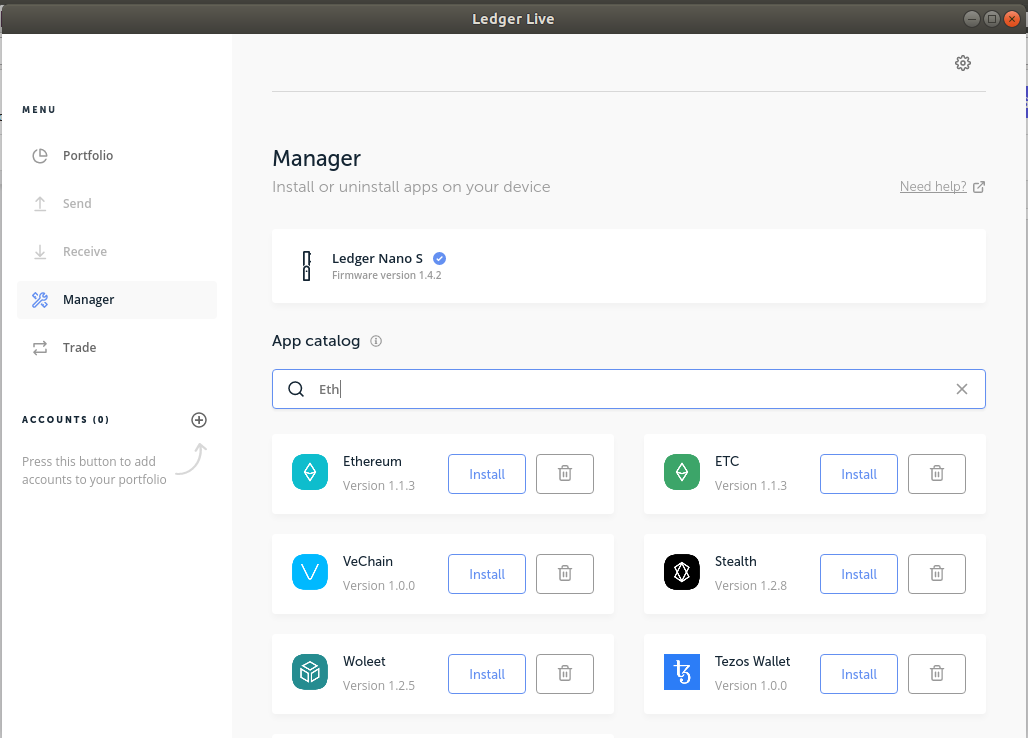Viewport: 1028px width, 738px height.
Task: Click the Ethereum Version 1.1.3 label
Action: point(378,486)
